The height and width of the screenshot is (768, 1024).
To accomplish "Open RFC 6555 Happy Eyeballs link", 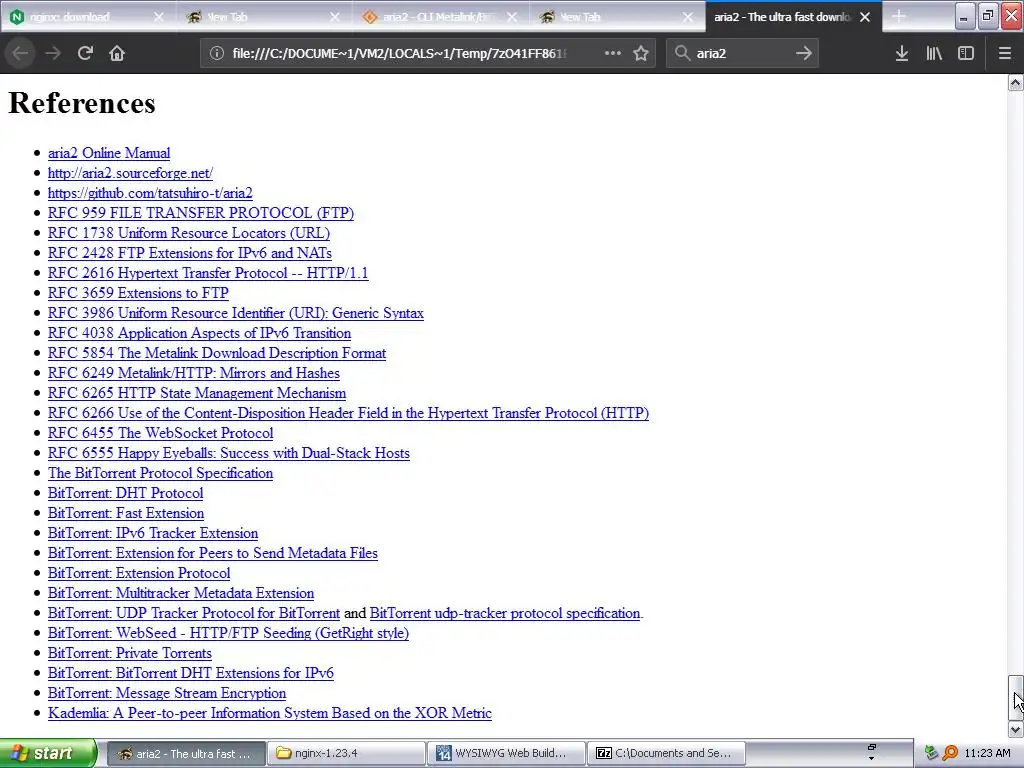I will click(x=229, y=453).
